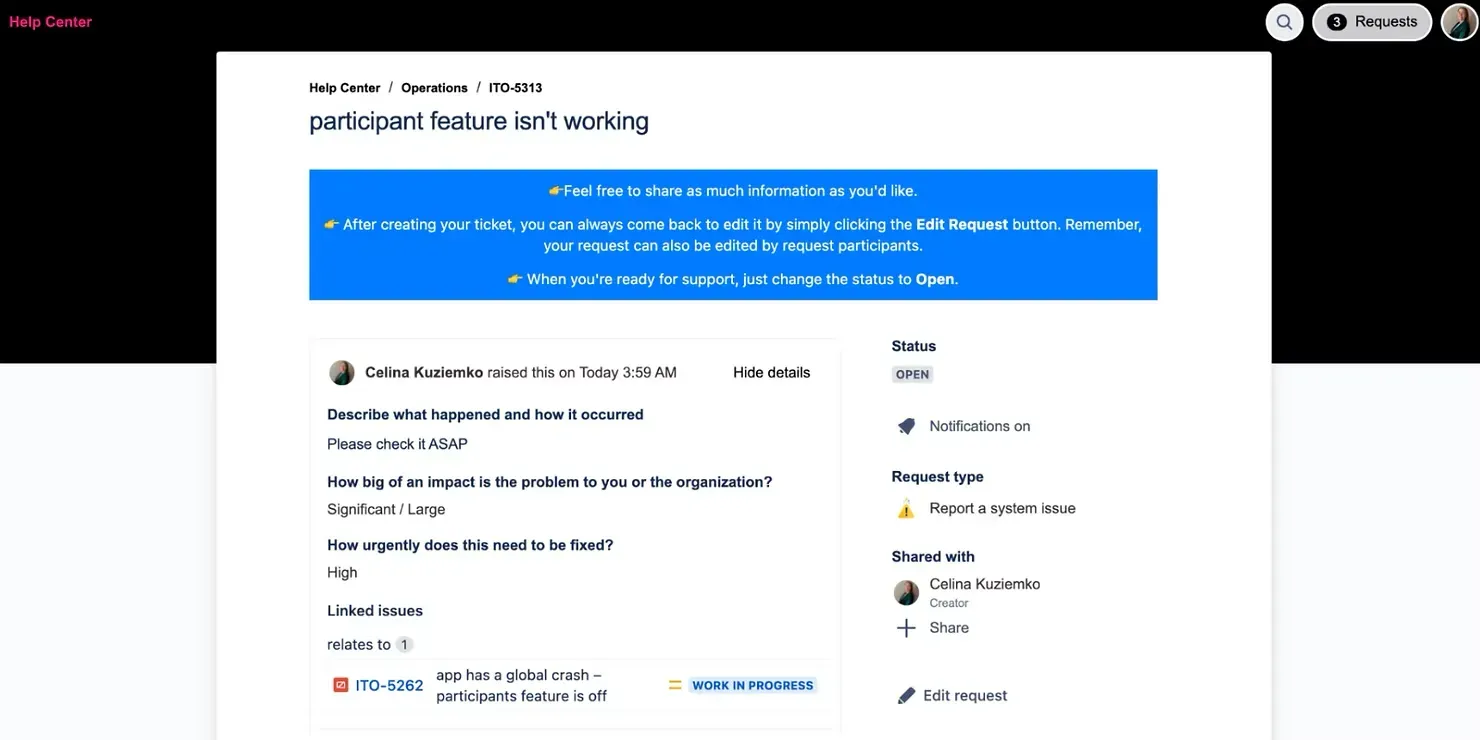The image size is (1480, 740).
Task: Click Celina Kuziemko's avatar under Shared with
Action: click(x=905, y=592)
